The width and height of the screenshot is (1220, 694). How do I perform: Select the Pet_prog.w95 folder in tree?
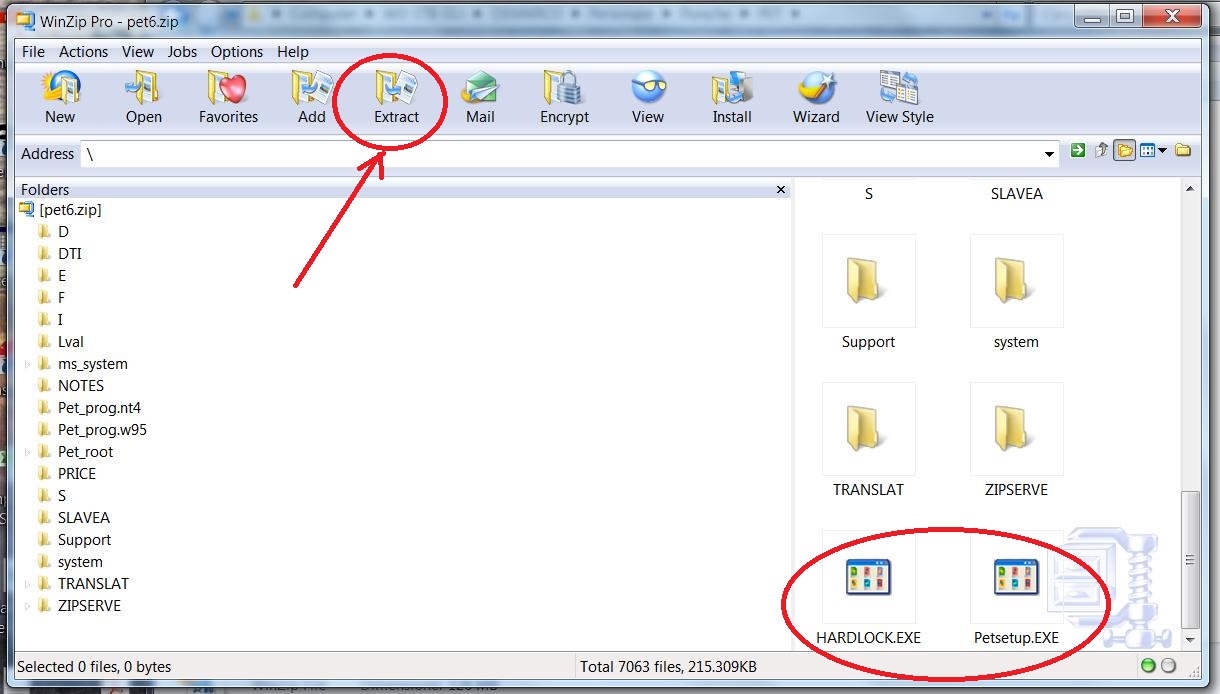102,430
